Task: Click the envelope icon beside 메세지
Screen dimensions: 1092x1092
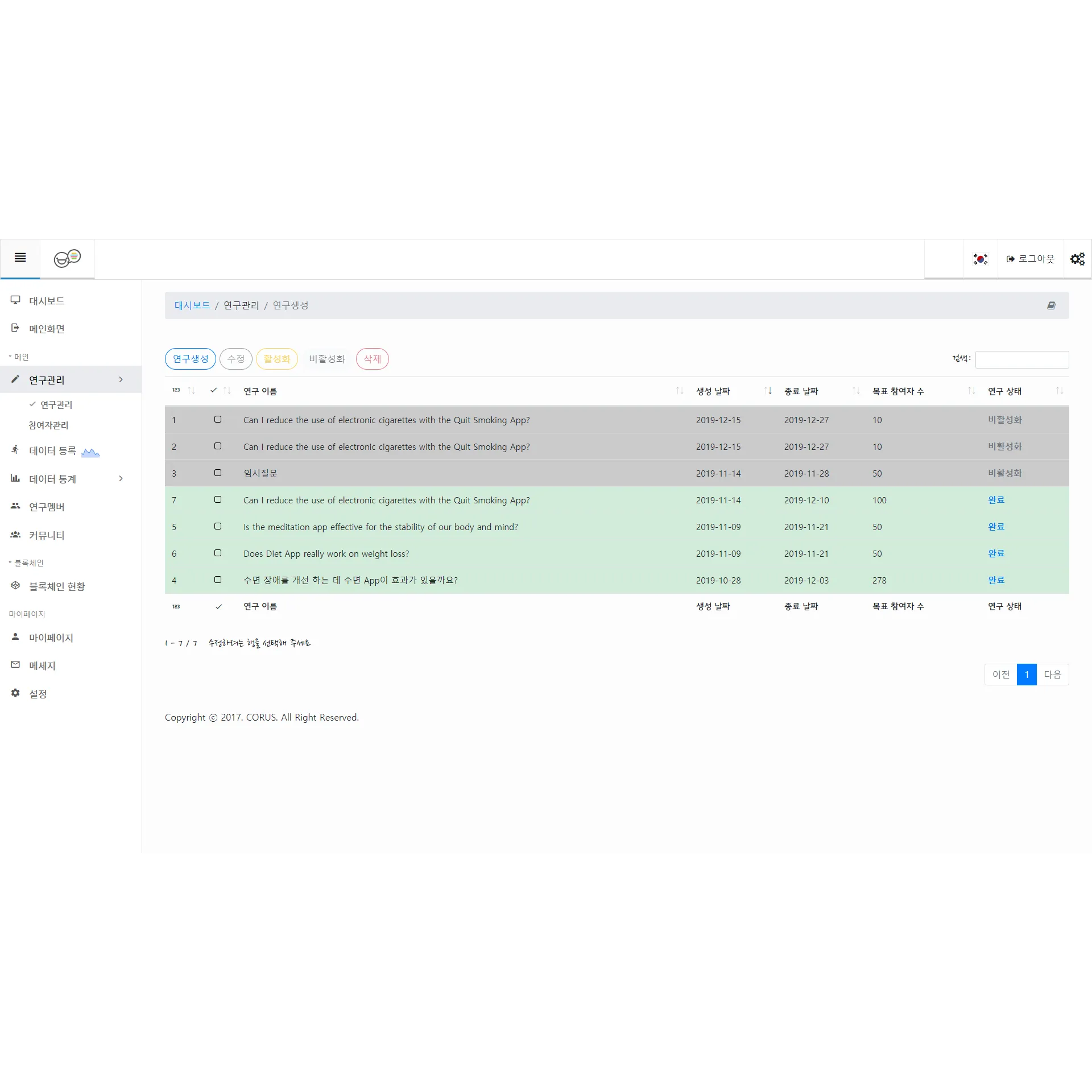Action: 15,665
